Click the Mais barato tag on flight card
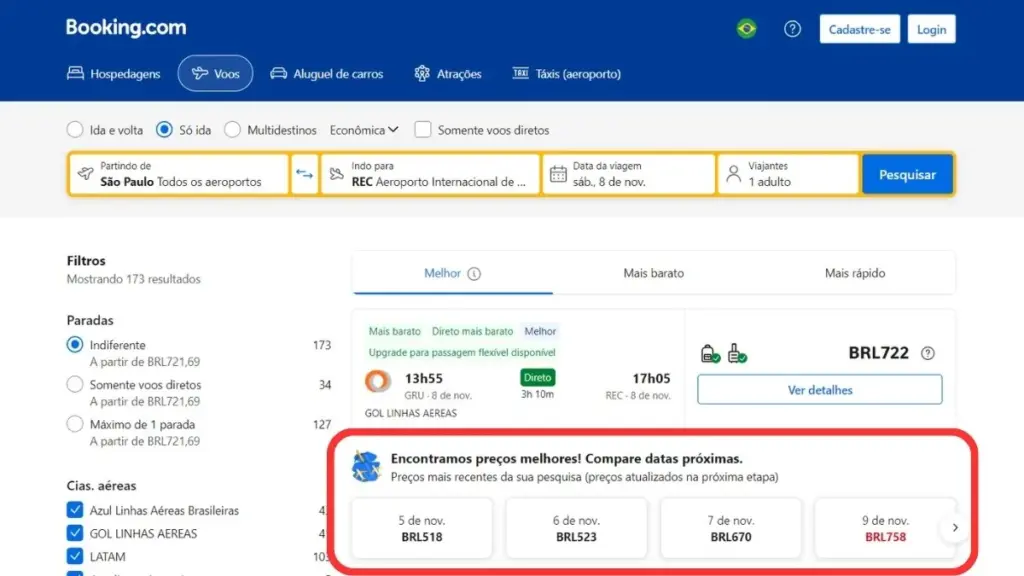 [394, 331]
